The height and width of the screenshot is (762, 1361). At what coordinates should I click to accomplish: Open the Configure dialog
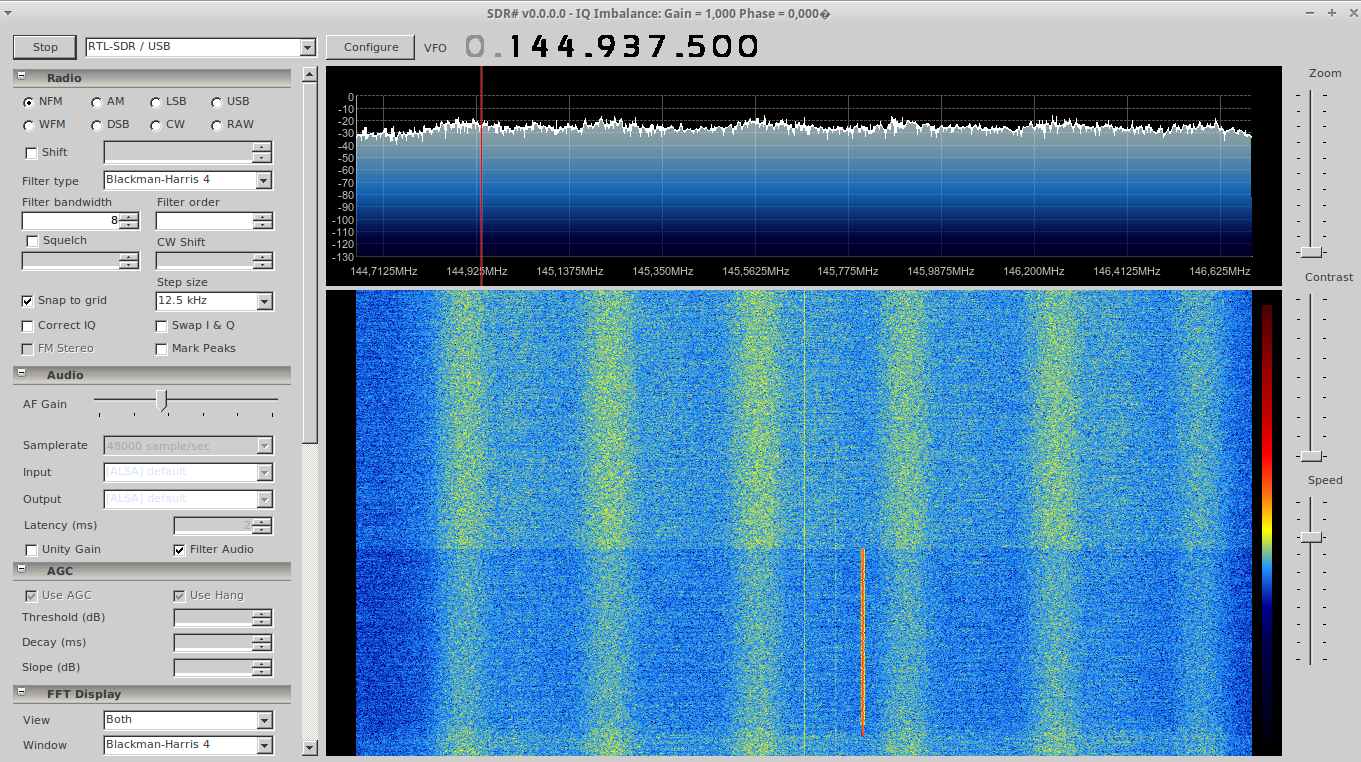[369, 46]
